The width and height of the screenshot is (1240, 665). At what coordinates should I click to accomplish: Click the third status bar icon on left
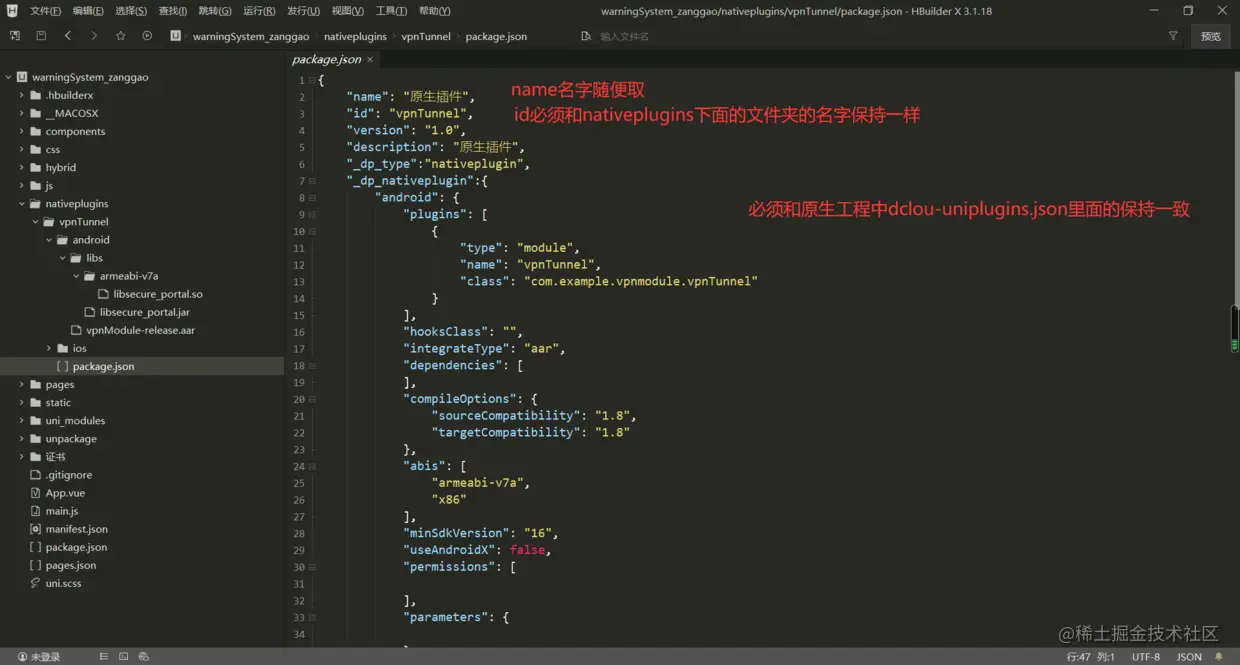(x=144, y=657)
